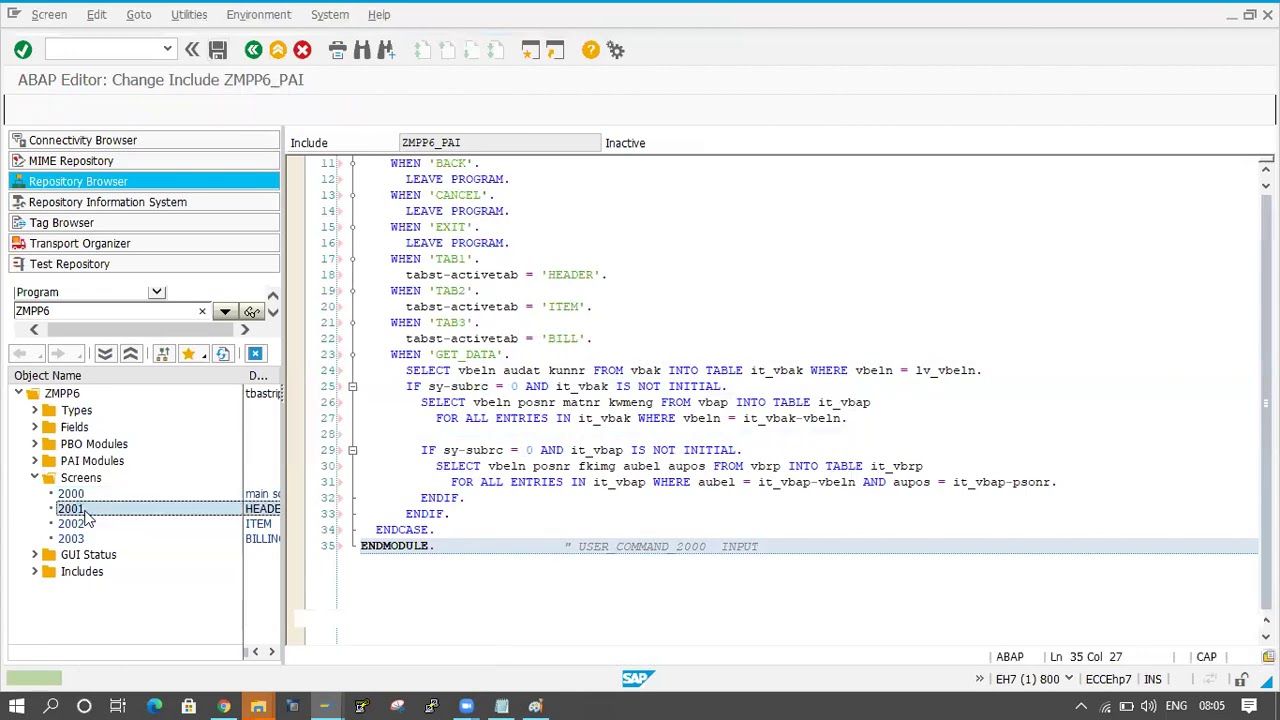Open the System menu
Screen dimensions: 1280x720
329,15
